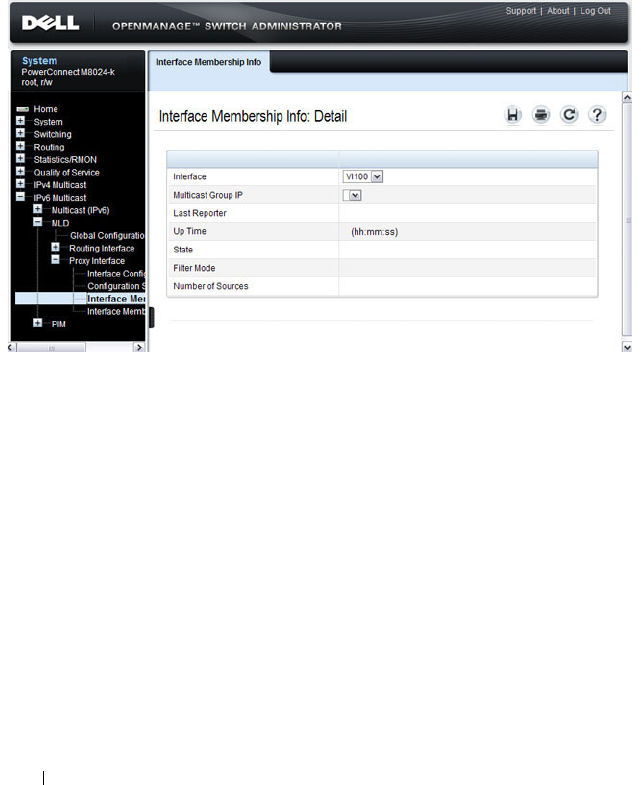Click PowerConnect M8024-k system name
The width and height of the screenshot is (641, 785).
[x=68, y=73]
